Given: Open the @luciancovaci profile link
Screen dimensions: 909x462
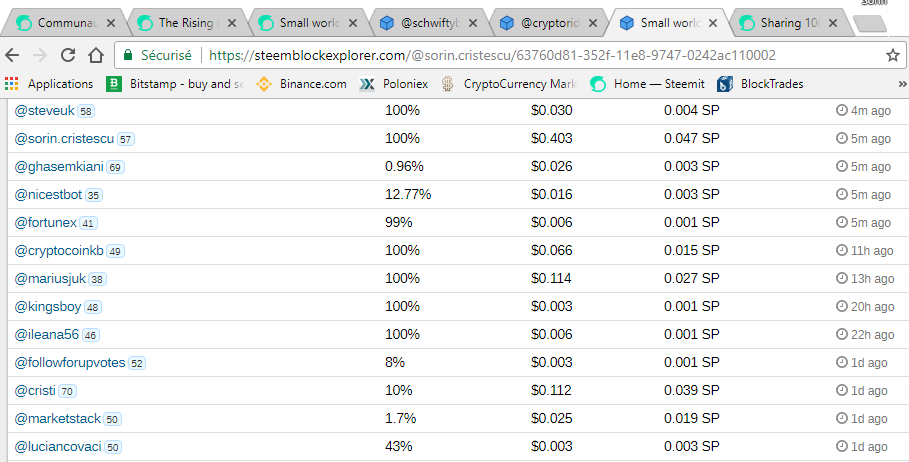Looking at the screenshot, I should [58, 447].
